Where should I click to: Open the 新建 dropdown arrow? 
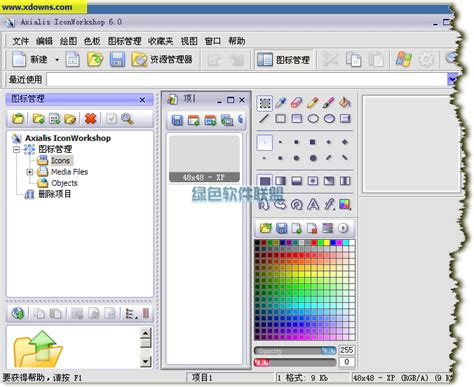point(57,60)
